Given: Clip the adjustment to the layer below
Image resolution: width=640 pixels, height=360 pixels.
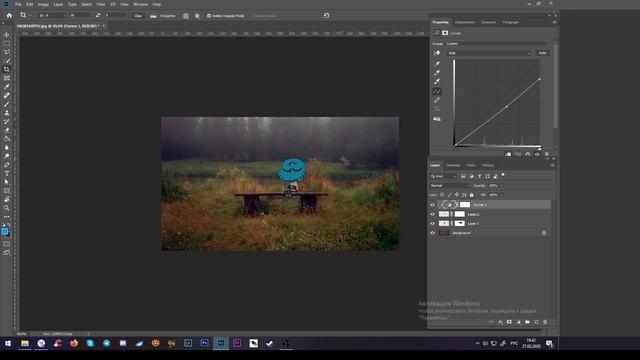Looking at the screenshot, I should [508, 154].
